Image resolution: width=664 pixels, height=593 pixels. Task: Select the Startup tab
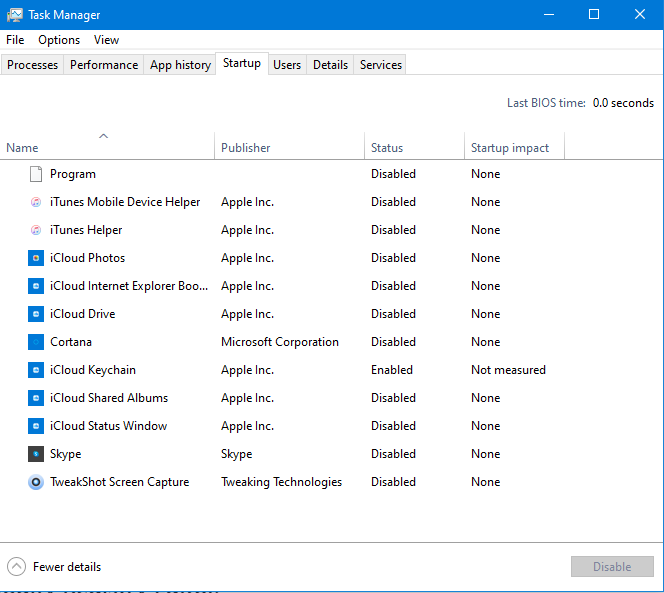(x=242, y=64)
